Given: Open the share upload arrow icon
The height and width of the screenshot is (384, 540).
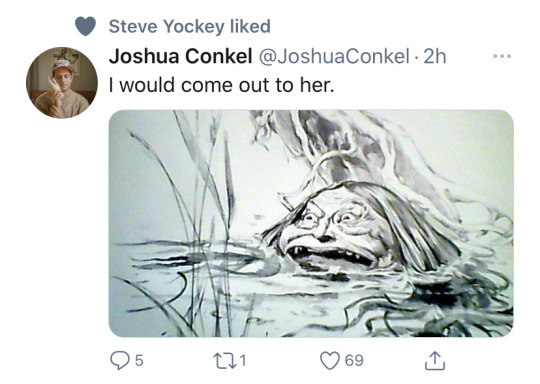Looking at the screenshot, I should pyautogui.click(x=435, y=360).
